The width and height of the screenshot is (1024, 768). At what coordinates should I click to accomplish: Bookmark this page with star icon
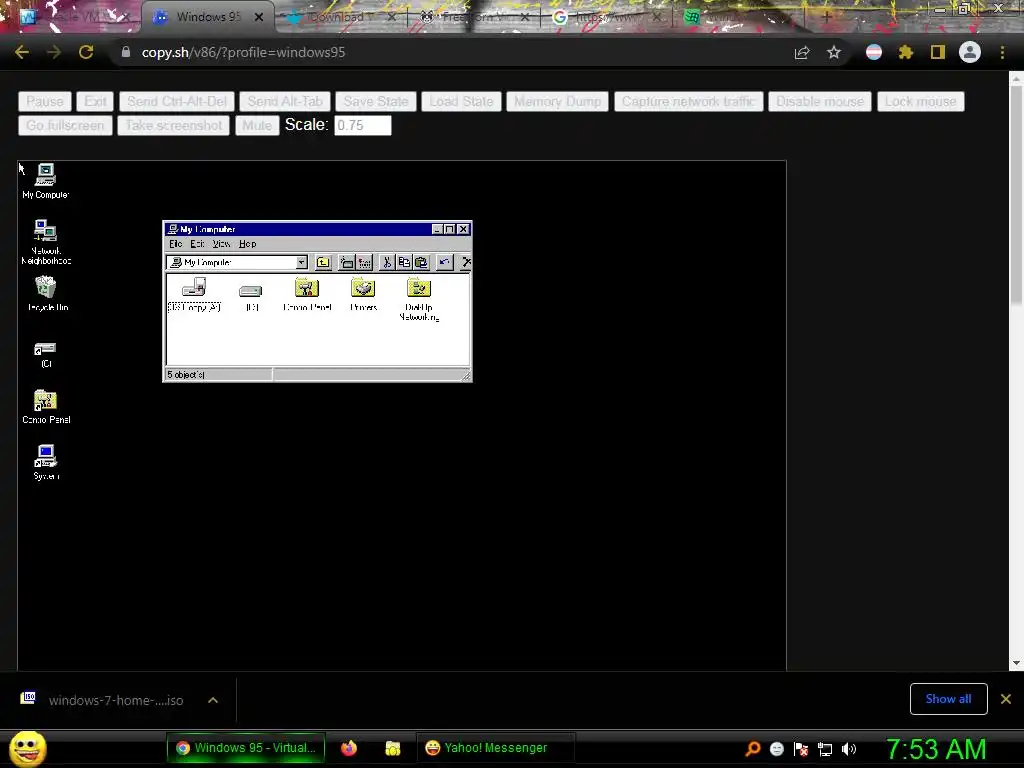point(834,52)
